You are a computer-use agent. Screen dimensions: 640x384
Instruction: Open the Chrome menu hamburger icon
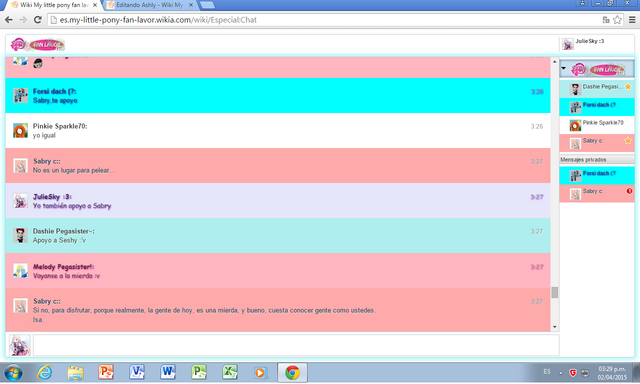632,20
